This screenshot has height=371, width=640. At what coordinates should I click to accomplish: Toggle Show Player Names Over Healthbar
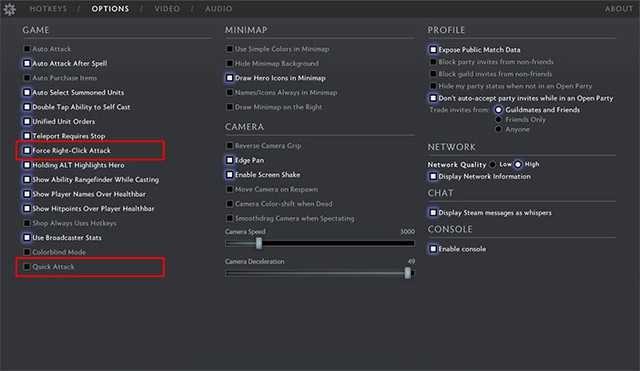coord(27,194)
